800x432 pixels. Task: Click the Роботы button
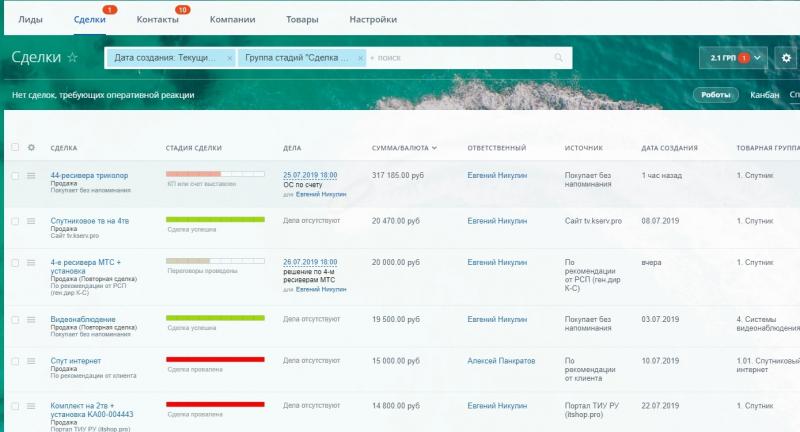point(715,95)
